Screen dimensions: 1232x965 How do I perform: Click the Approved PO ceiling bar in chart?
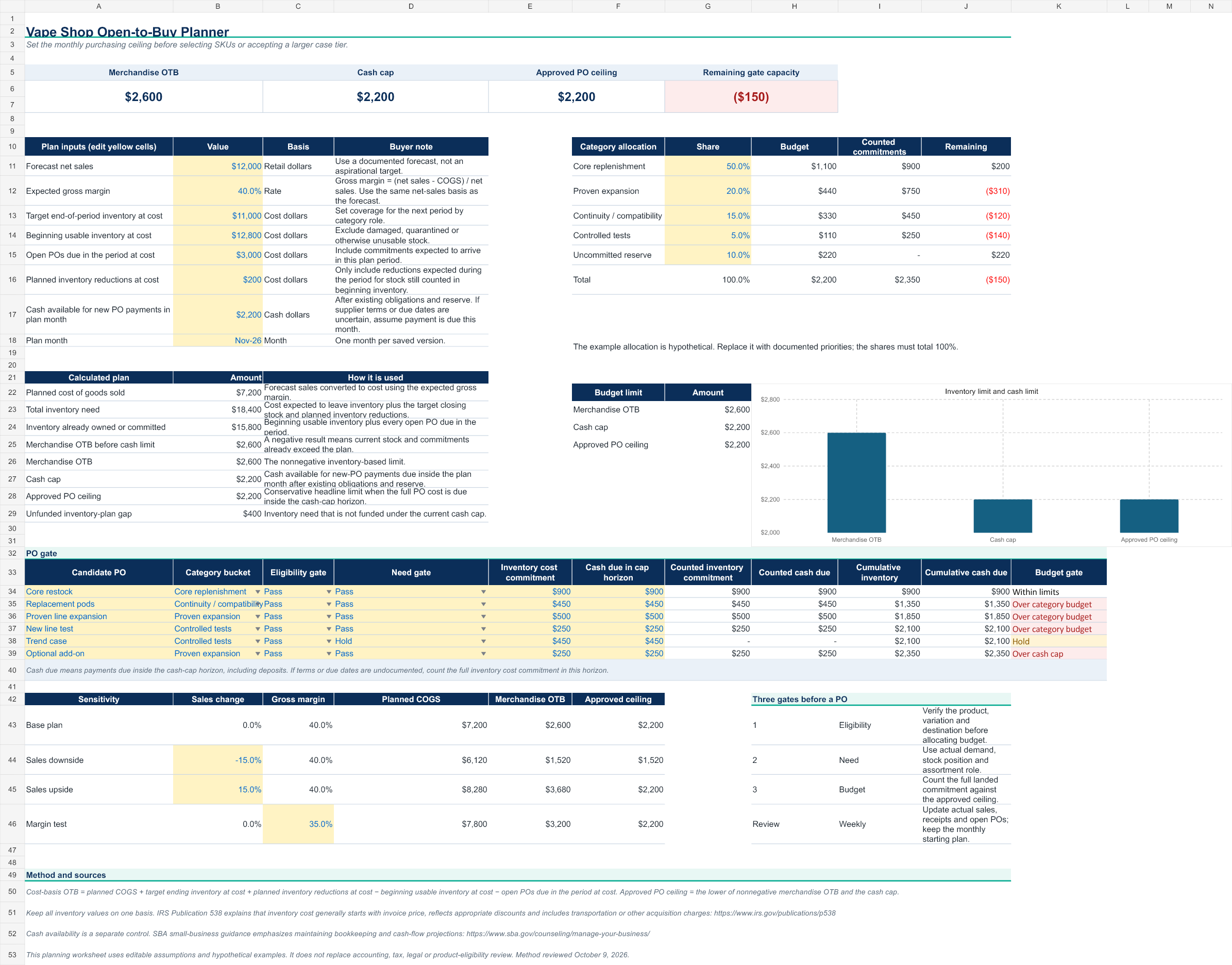point(1149,516)
